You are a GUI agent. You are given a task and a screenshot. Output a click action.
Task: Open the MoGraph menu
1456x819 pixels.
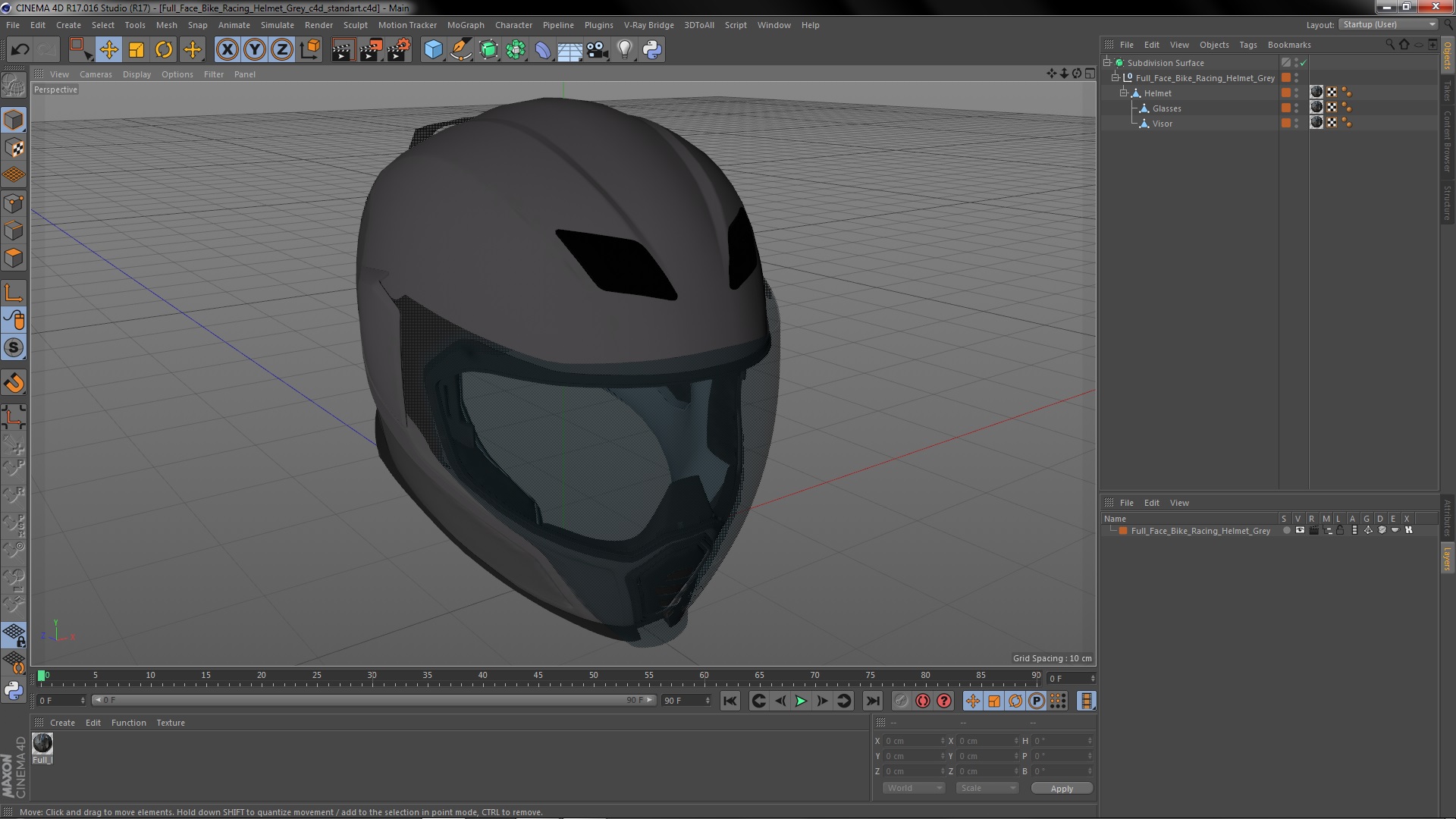click(466, 25)
